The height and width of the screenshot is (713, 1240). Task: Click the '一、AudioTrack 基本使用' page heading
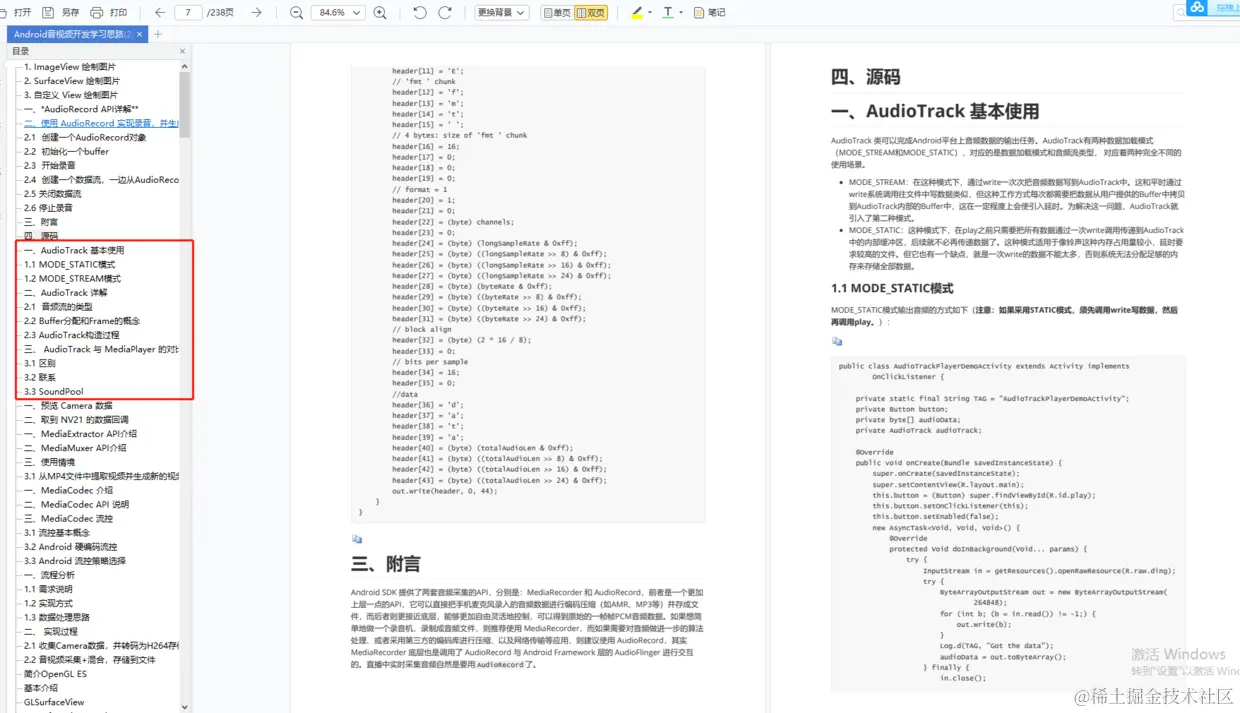tap(935, 111)
